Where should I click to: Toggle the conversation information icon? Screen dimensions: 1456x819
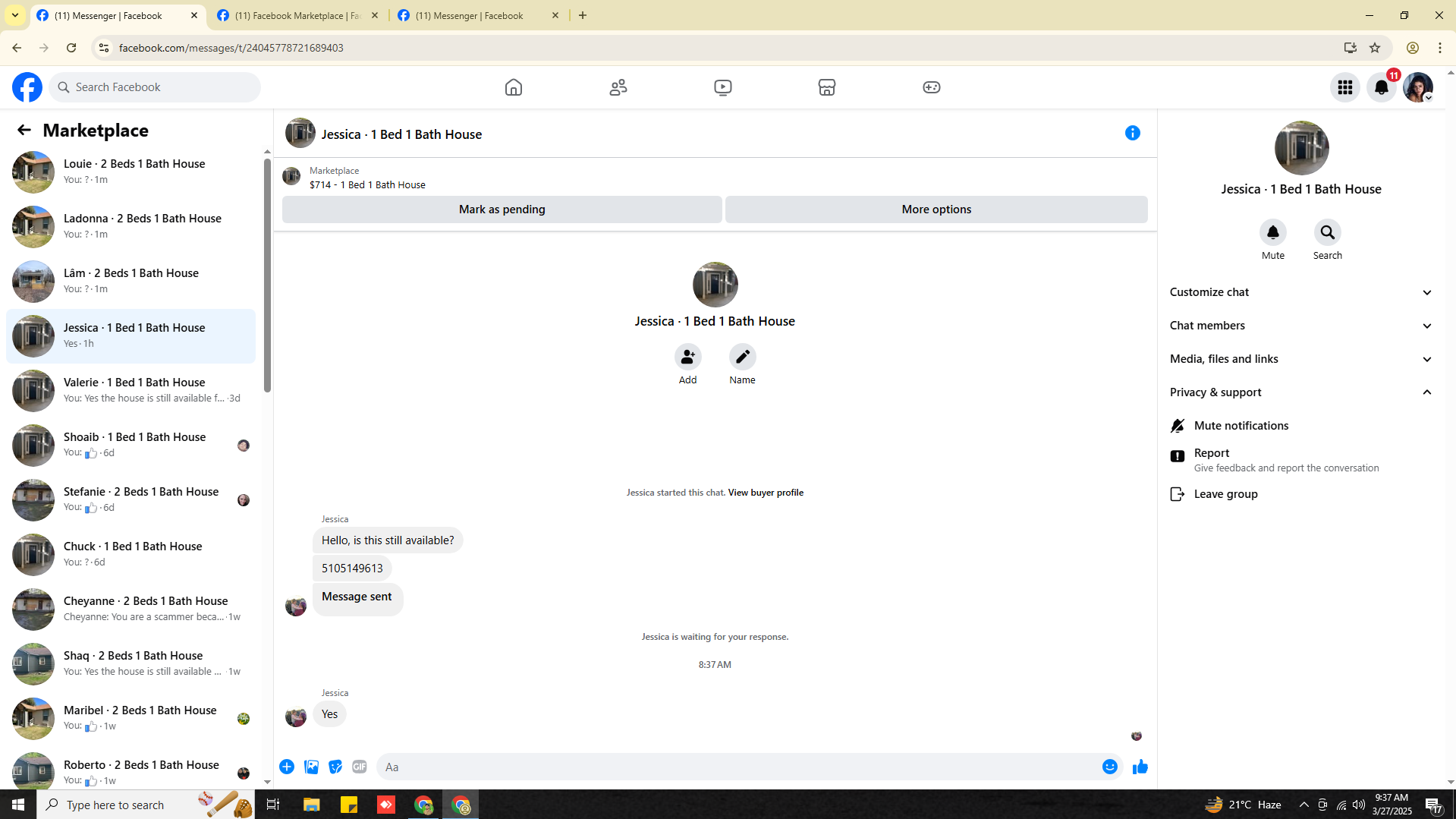1133,134
